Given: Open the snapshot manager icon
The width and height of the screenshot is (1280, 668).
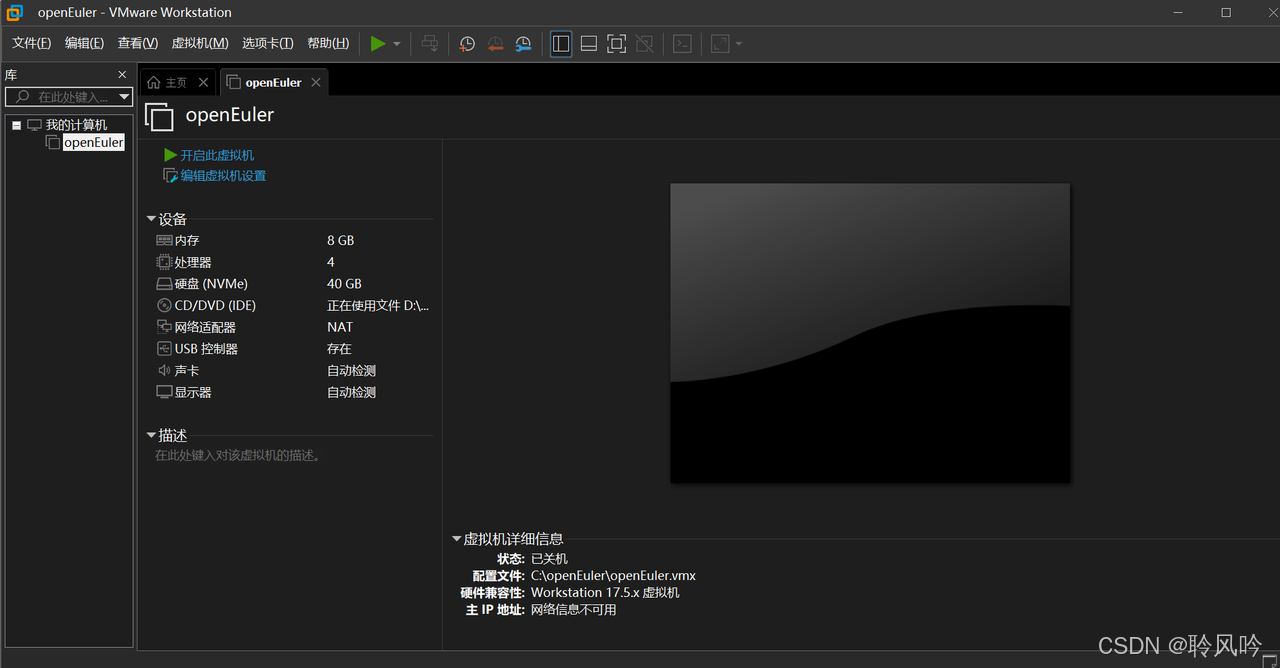Looking at the screenshot, I should [523, 43].
